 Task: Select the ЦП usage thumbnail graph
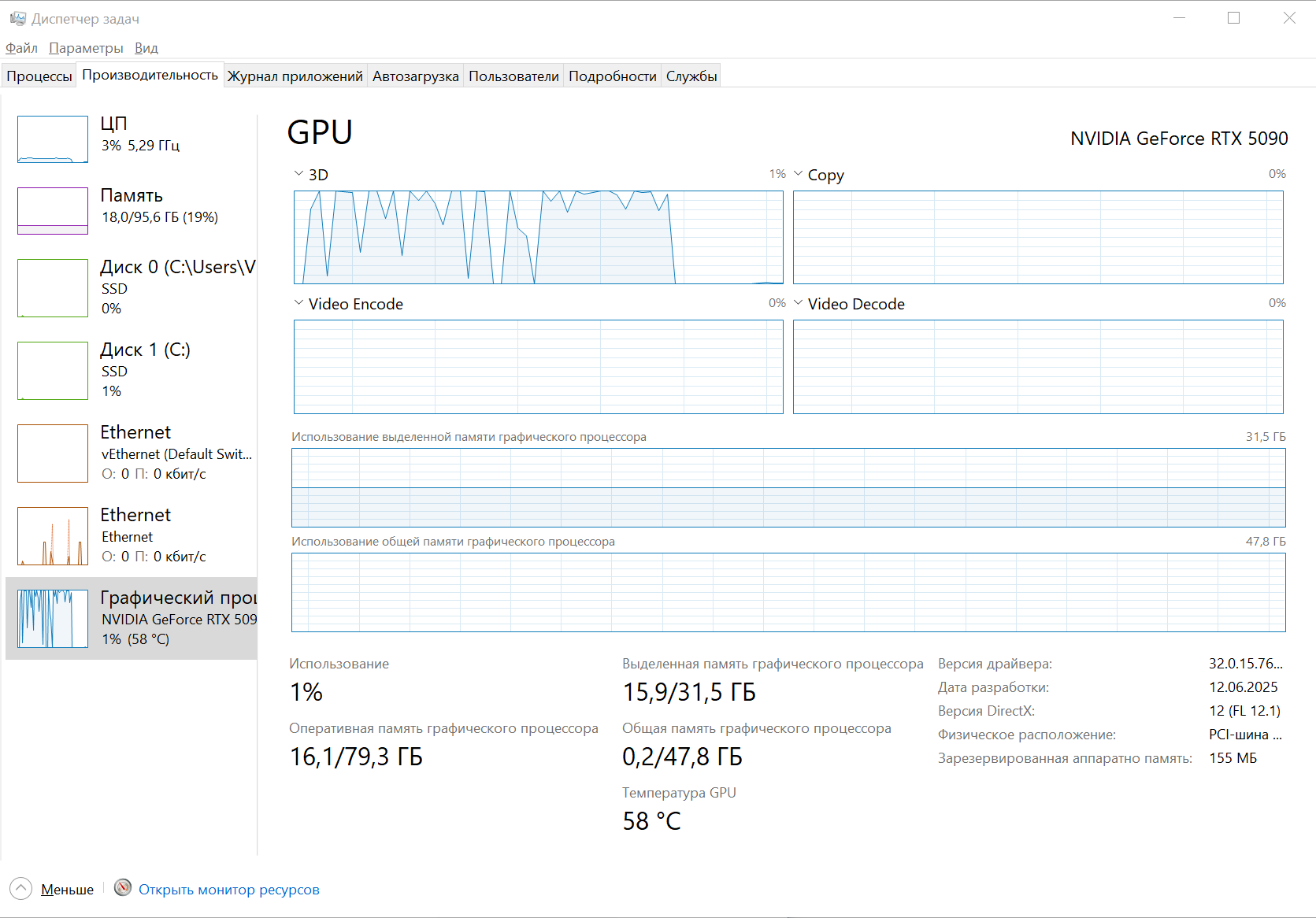[x=53, y=139]
